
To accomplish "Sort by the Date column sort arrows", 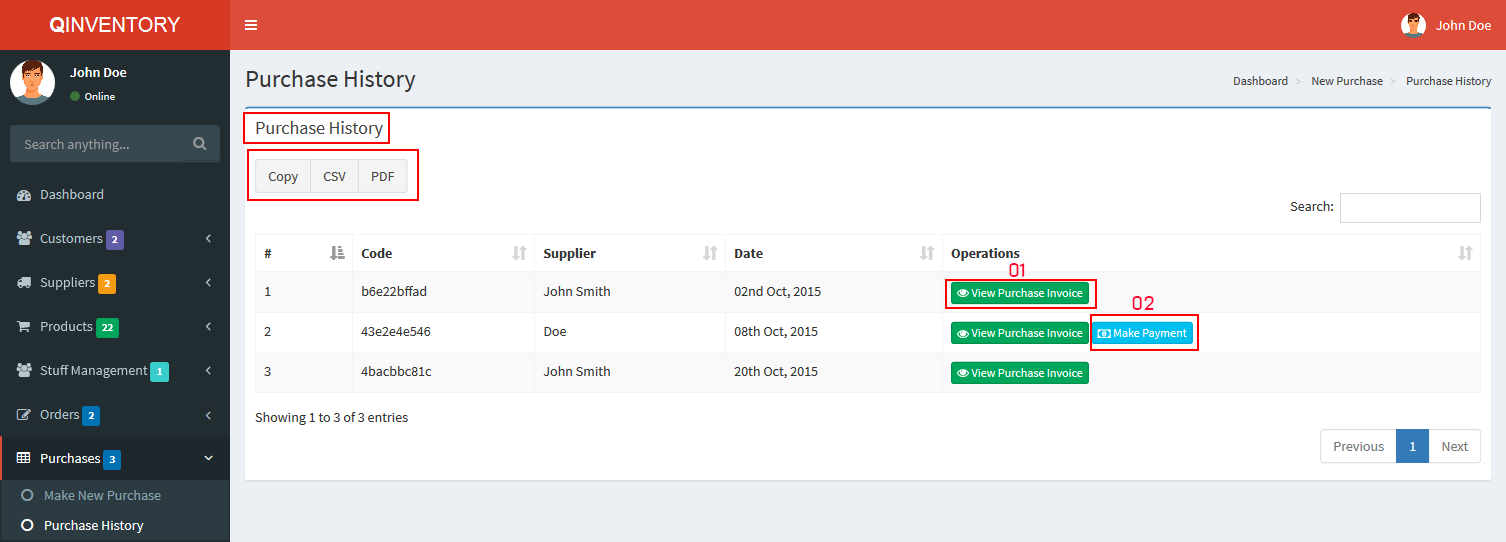I will 927,254.
